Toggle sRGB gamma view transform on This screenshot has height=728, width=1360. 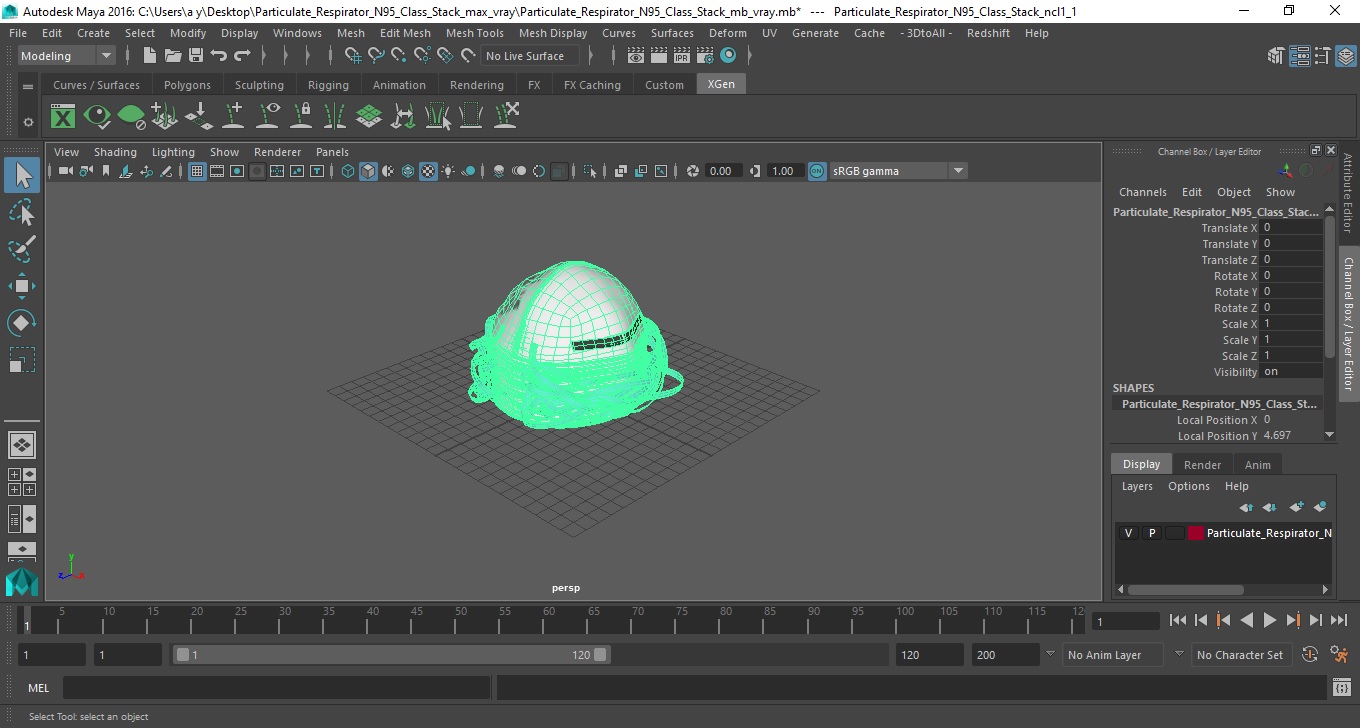tap(817, 171)
